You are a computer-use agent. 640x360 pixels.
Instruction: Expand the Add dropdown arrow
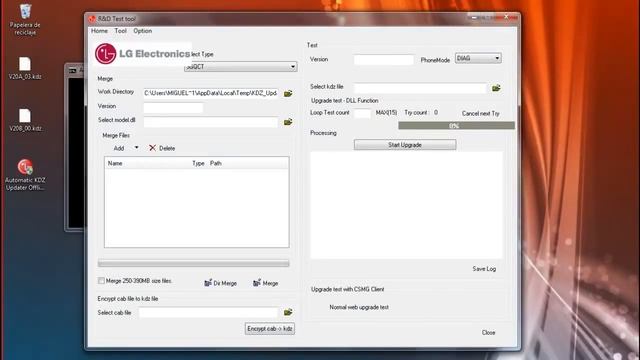tap(137, 147)
